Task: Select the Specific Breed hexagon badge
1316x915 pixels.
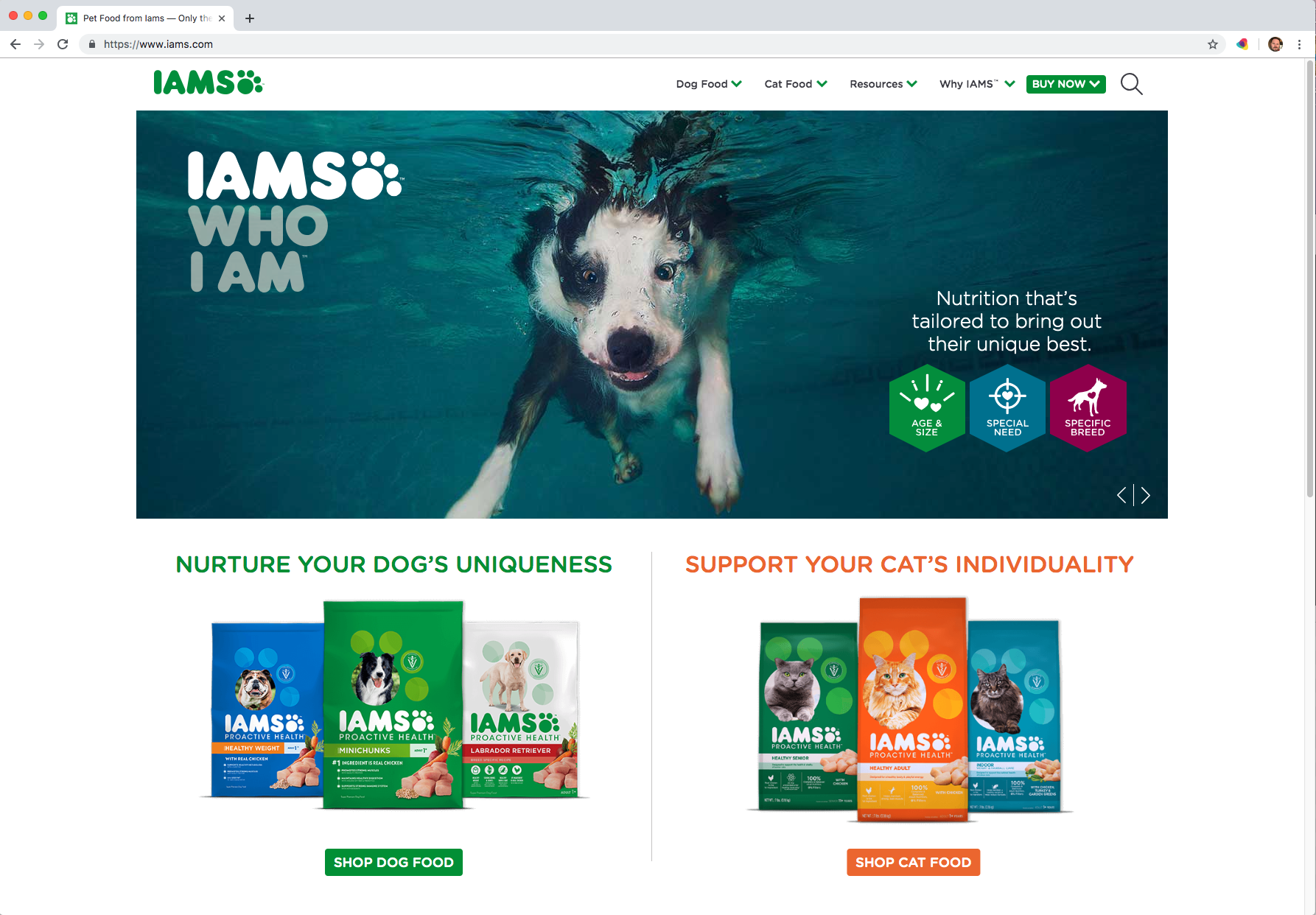Action: click(1088, 408)
